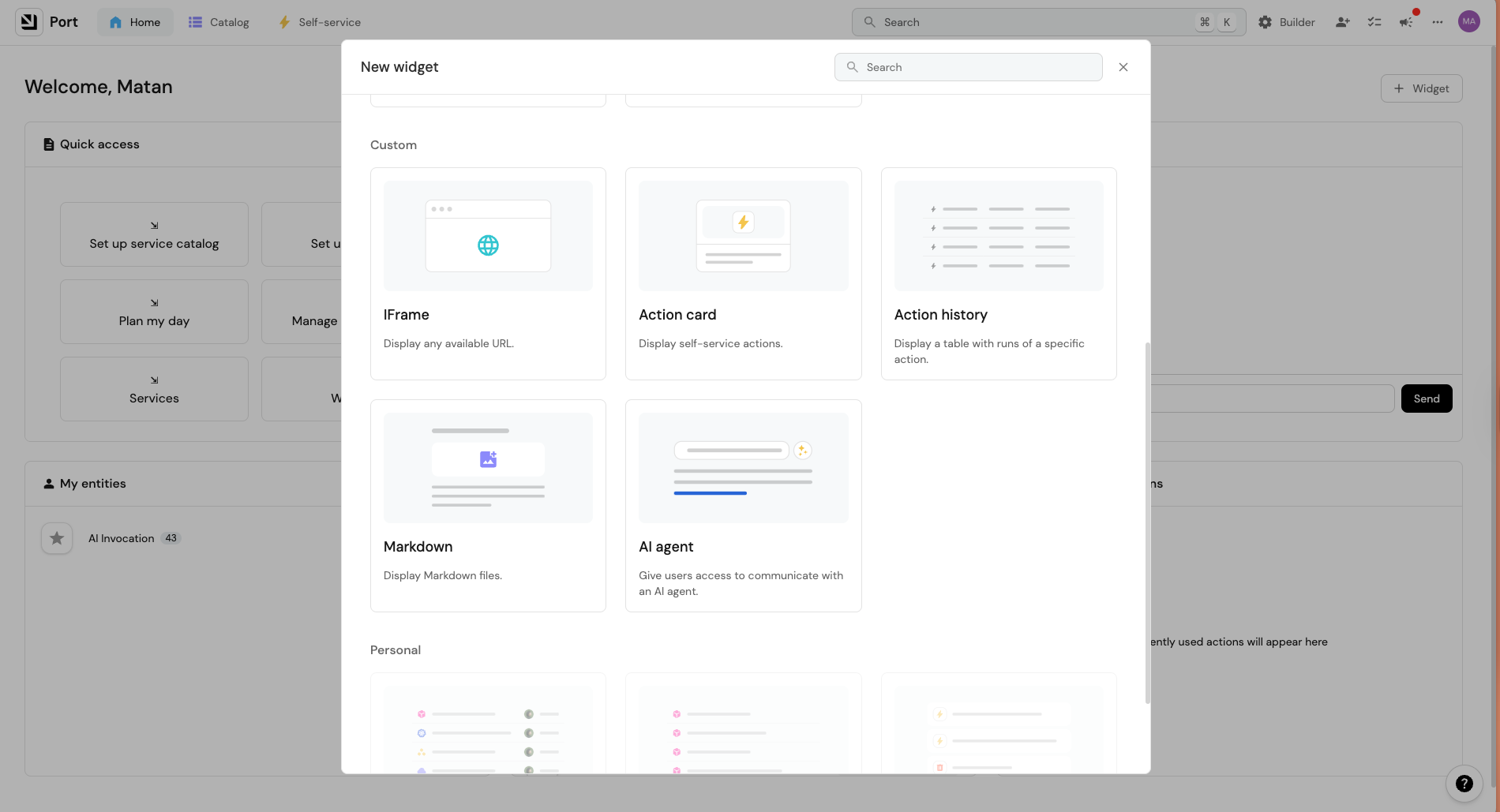Screen dimensions: 1500x812
Task: Click the invite user icon
Action: click(1342, 22)
